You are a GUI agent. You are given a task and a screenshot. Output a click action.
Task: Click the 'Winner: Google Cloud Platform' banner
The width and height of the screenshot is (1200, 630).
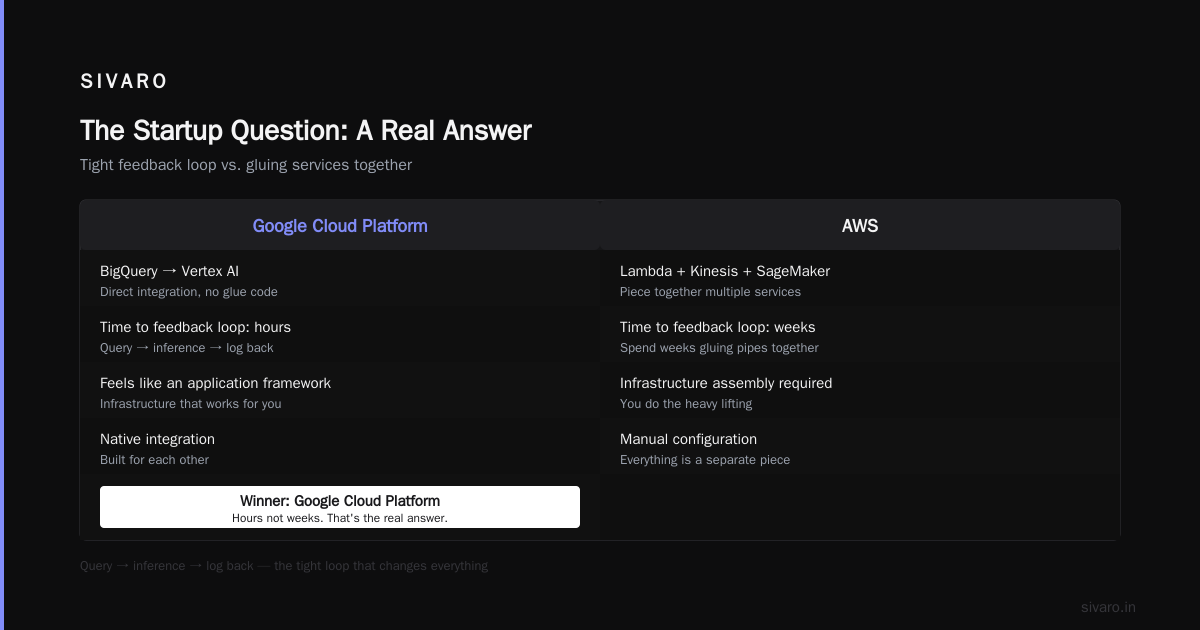coord(340,507)
